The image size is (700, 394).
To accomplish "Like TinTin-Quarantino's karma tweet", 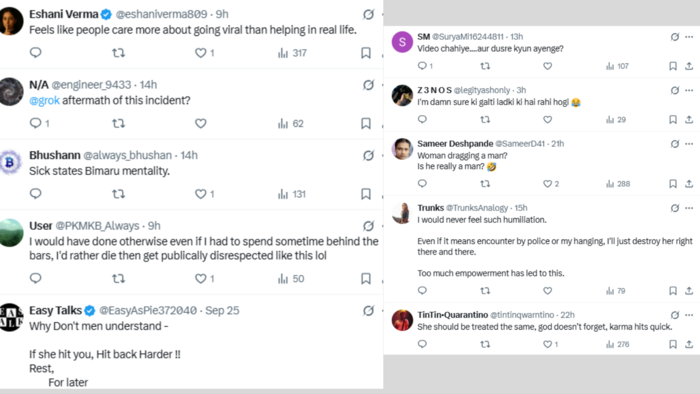I will (547, 344).
